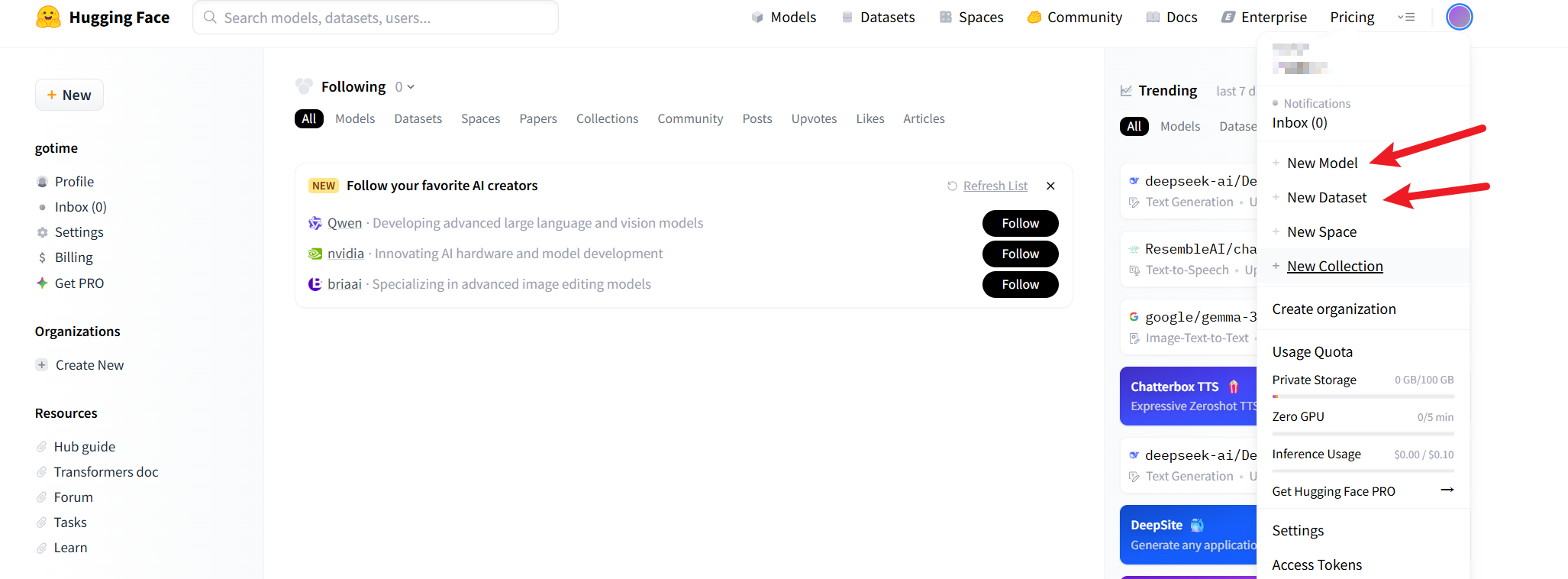
Task: Open Inbox (0) in user menu
Action: [x=1299, y=122]
